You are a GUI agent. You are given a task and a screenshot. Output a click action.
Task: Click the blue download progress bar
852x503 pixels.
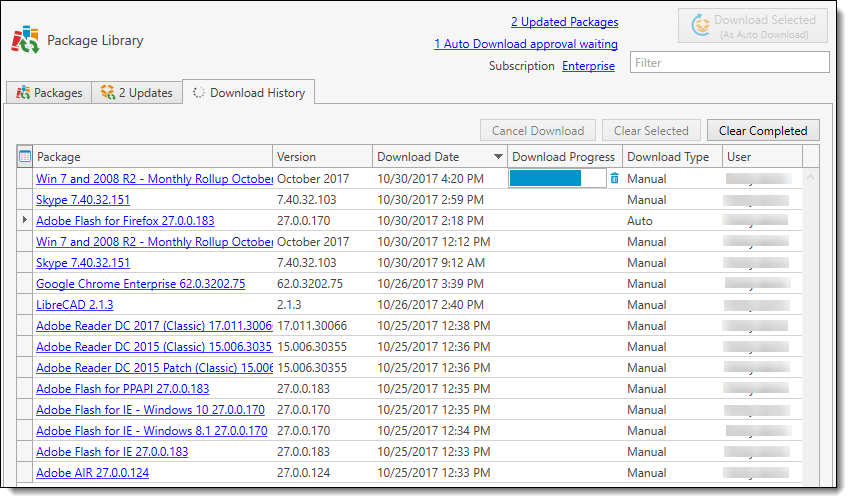pos(545,178)
